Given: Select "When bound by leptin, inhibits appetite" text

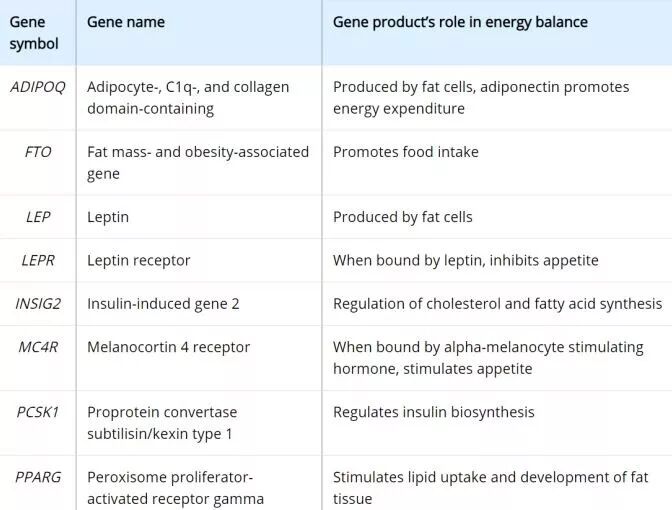Looking at the screenshot, I should point(465,260).
